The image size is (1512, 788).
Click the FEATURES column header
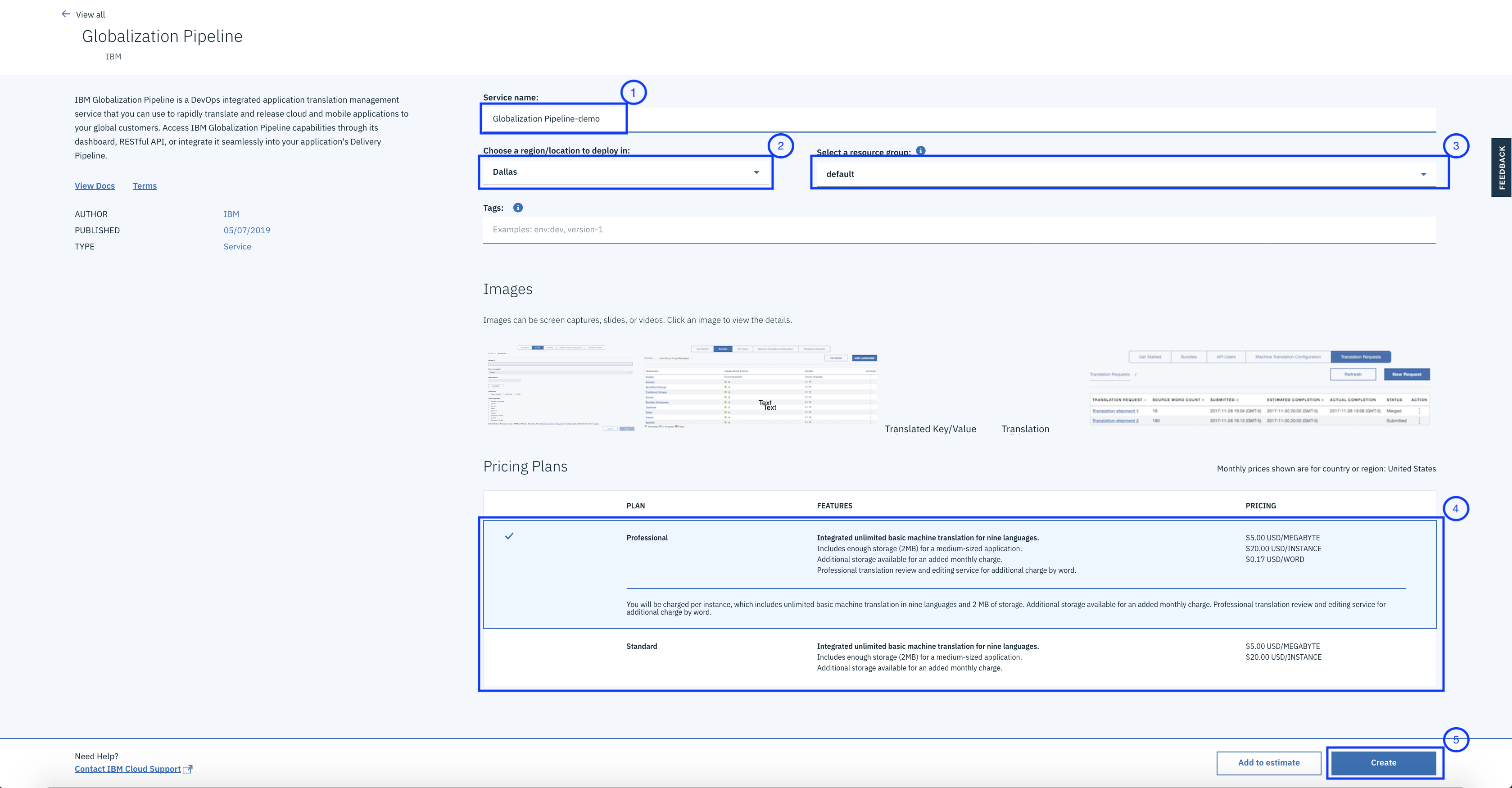(x=834, y=506)
